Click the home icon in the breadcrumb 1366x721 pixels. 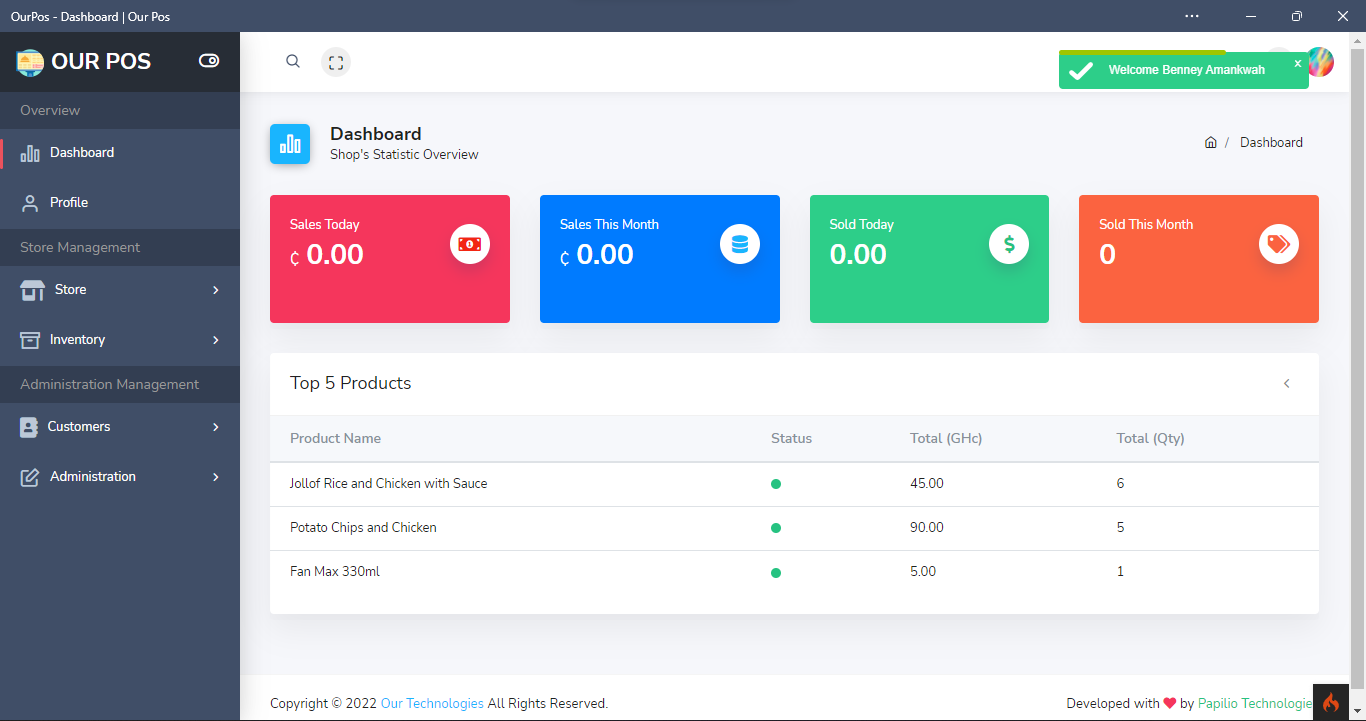click(1210, 142)
